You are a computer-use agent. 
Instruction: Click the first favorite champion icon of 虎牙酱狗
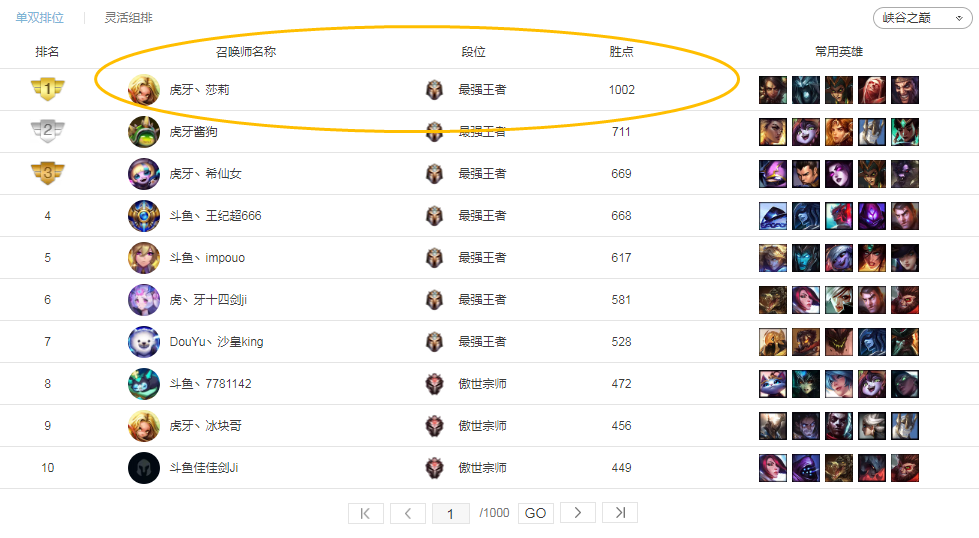(772, 132)
